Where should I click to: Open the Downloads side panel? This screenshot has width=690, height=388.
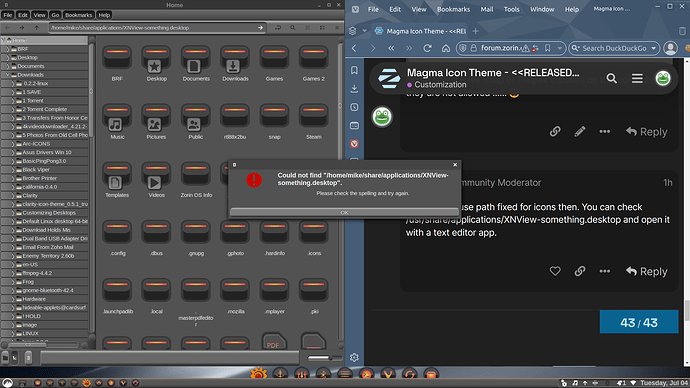tap(354, 89)
